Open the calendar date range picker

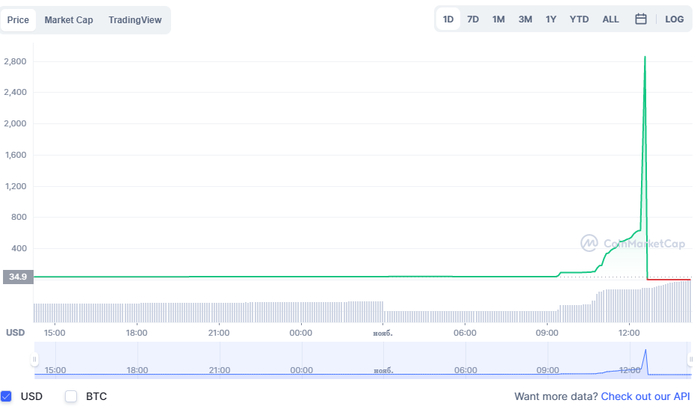[x=641, y=19]
